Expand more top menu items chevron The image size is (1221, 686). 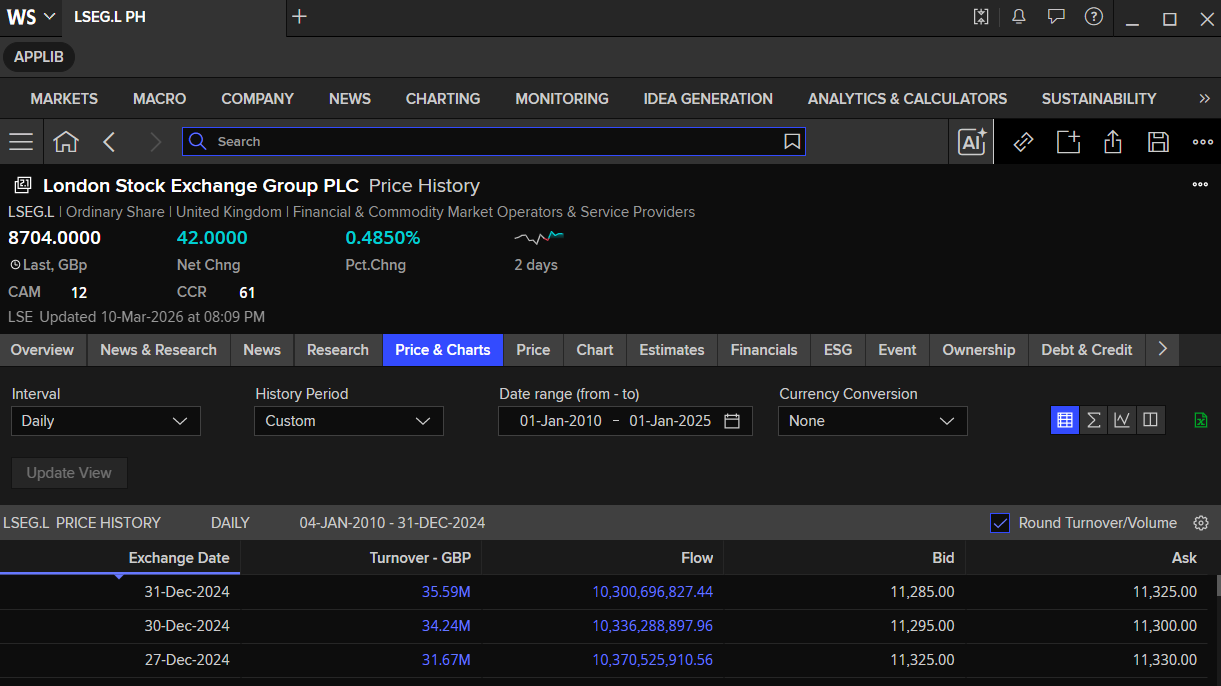pos(1204,99)
